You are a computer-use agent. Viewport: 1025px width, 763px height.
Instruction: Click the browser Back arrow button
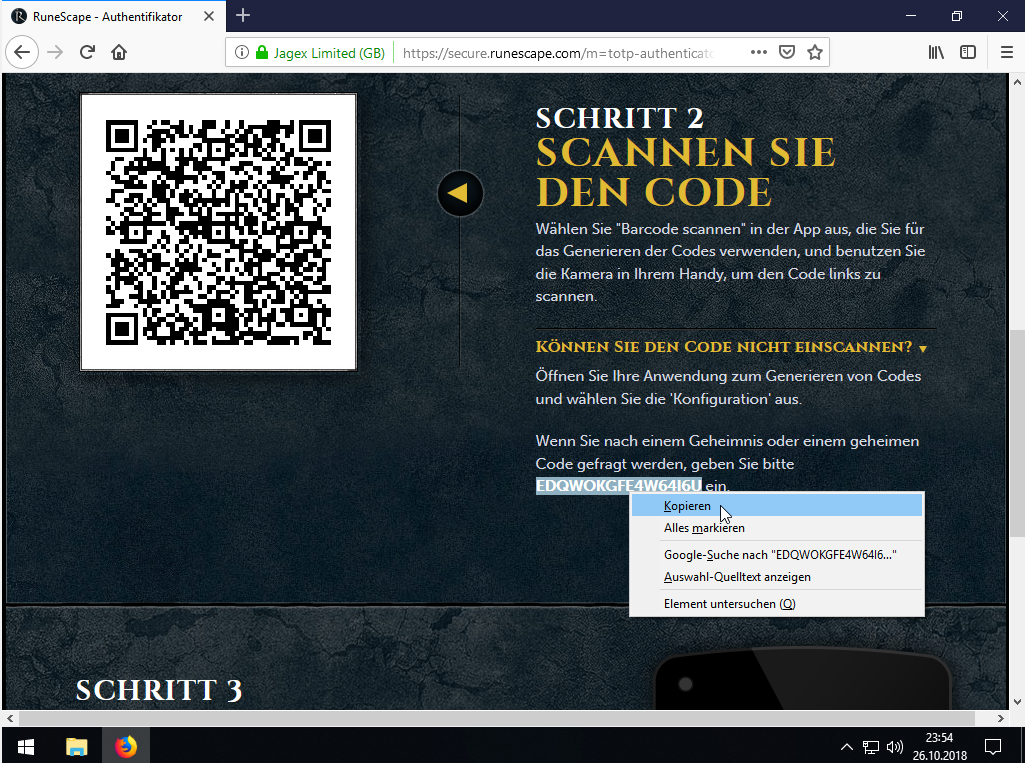[x=22, y=52]
